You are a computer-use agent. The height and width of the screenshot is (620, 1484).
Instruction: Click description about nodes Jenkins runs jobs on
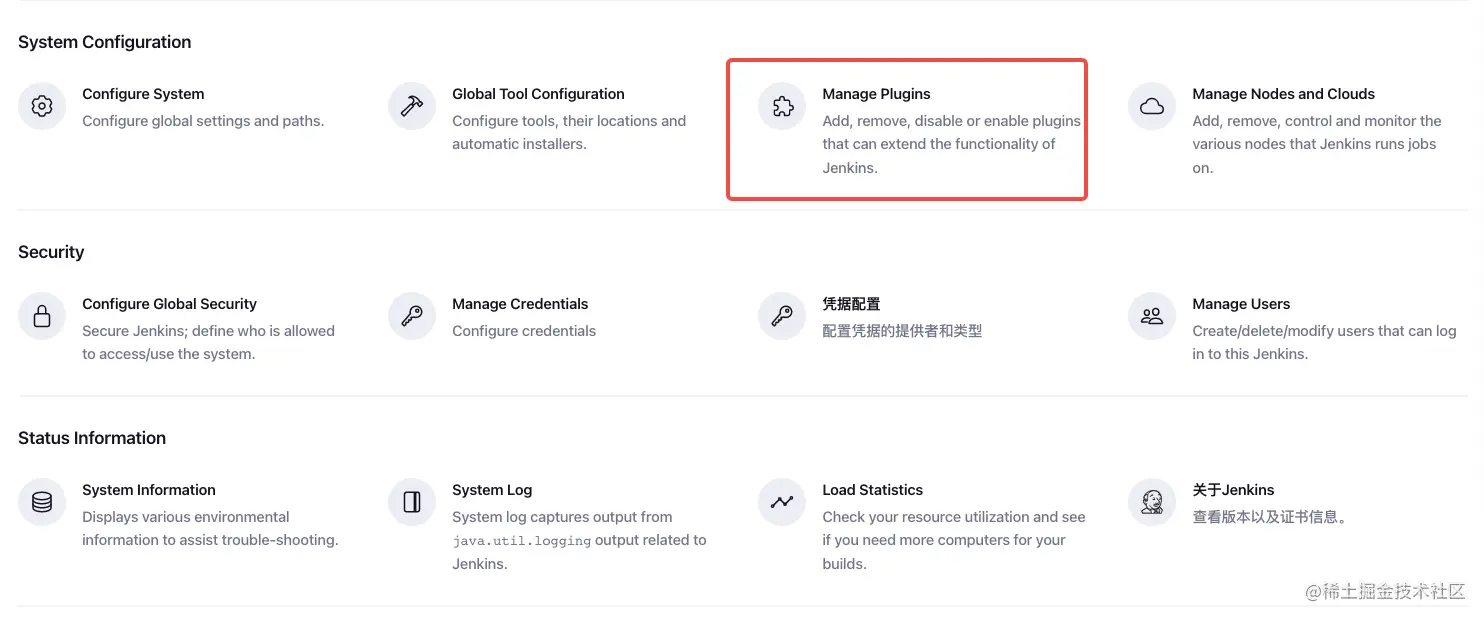pyautogui.click(x=1317, y=144)
